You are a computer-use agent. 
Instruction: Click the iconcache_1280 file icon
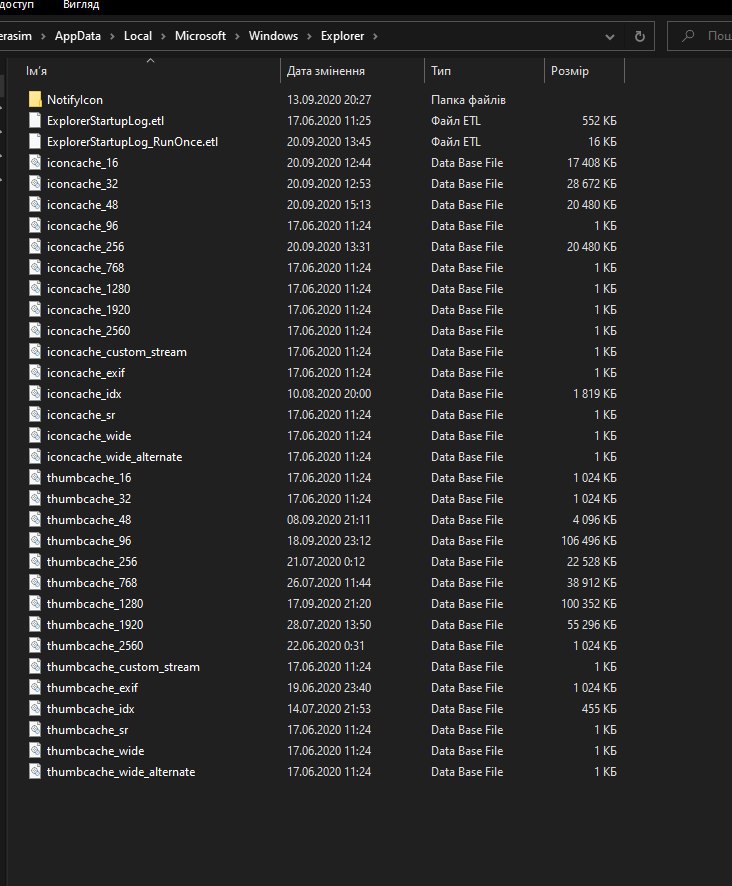pos(35,289)
